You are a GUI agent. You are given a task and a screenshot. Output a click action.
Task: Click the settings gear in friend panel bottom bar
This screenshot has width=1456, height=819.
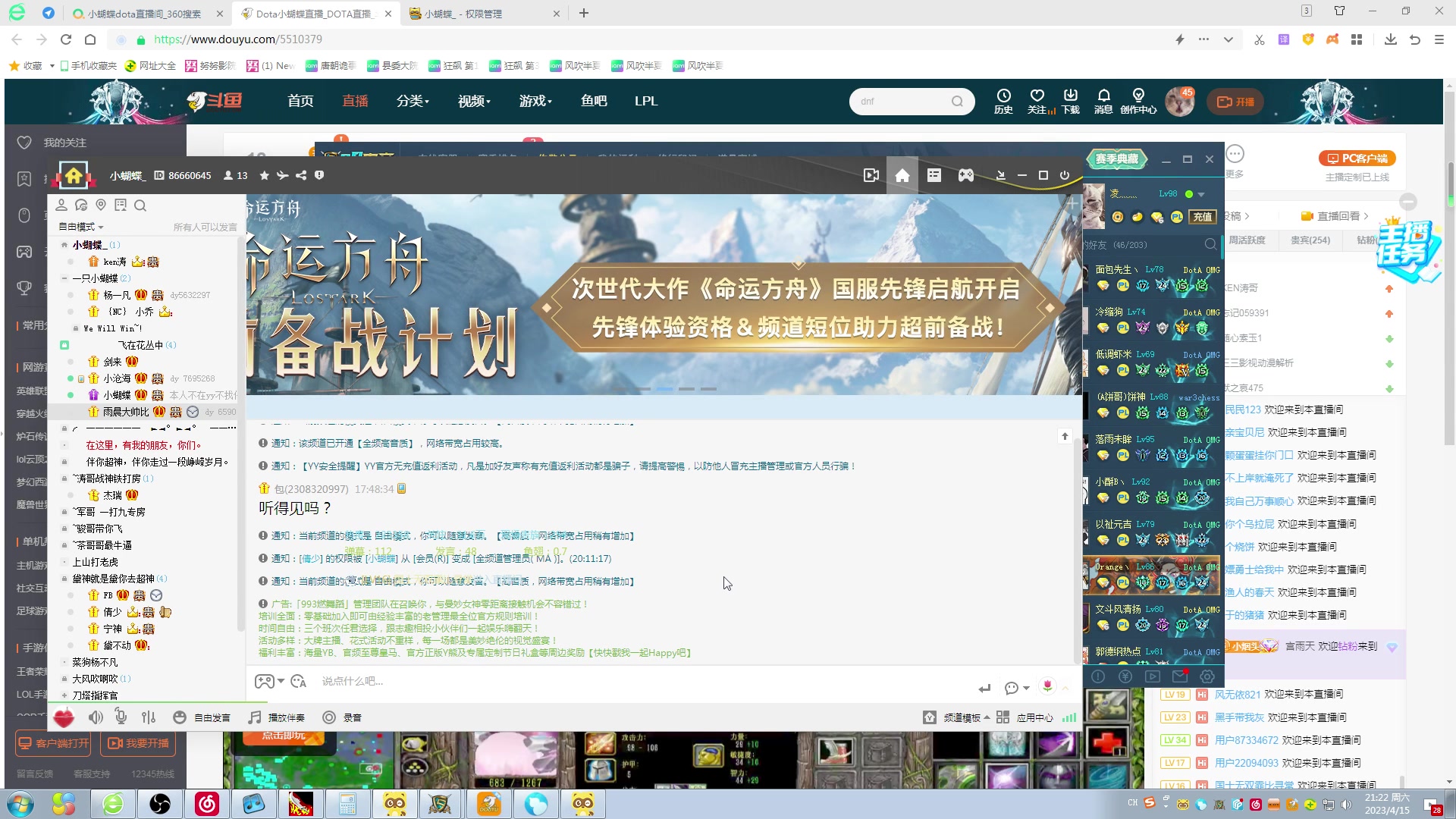[x=1207, y=676]
